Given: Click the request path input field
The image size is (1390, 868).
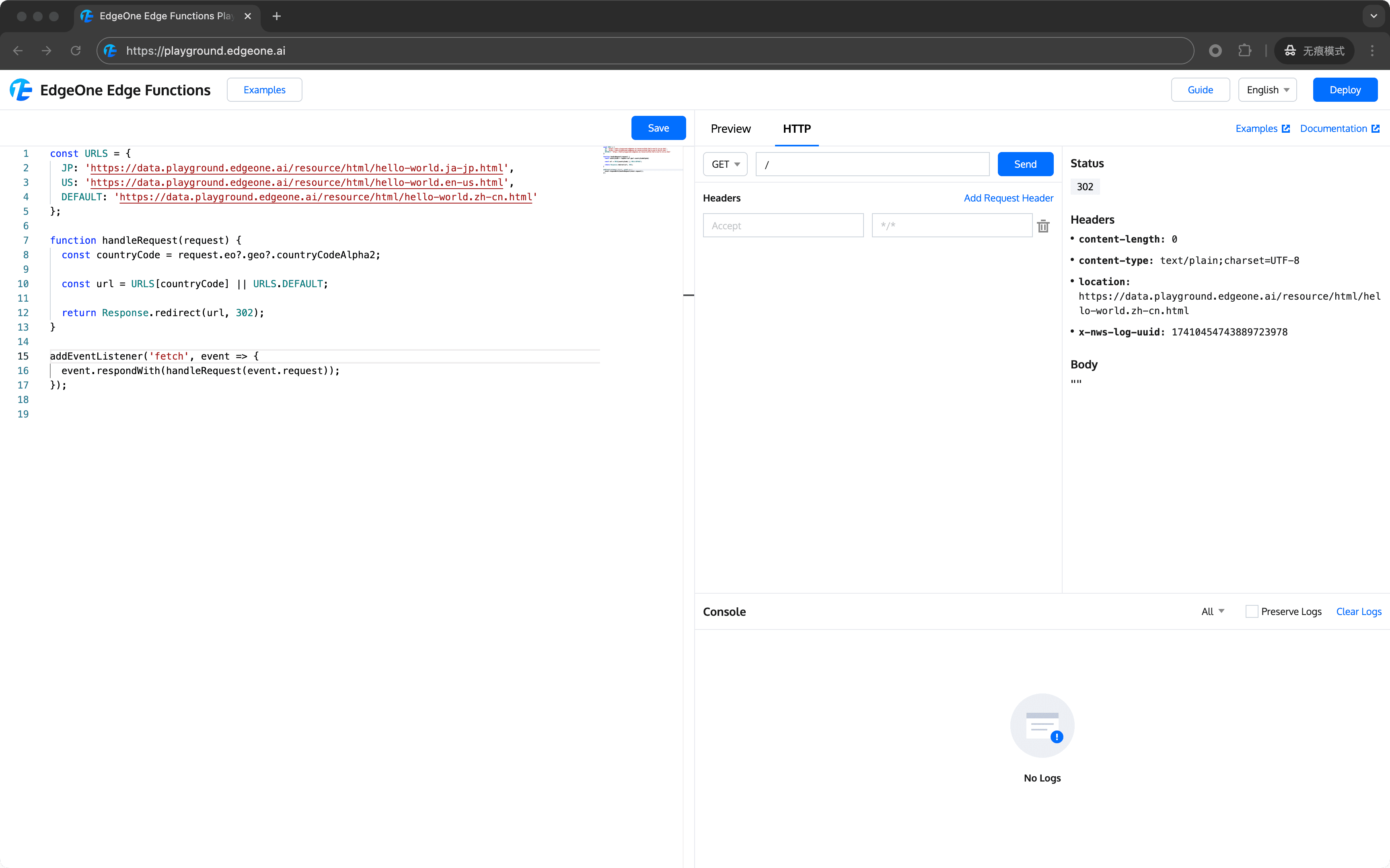Looking at the screenshot, I should click(872, 164).
